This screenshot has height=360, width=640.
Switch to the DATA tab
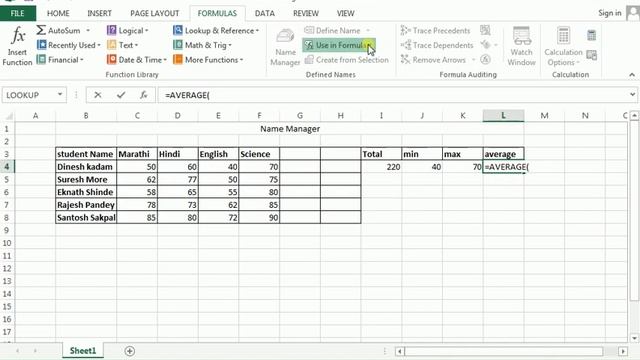[x=264, y=13]
